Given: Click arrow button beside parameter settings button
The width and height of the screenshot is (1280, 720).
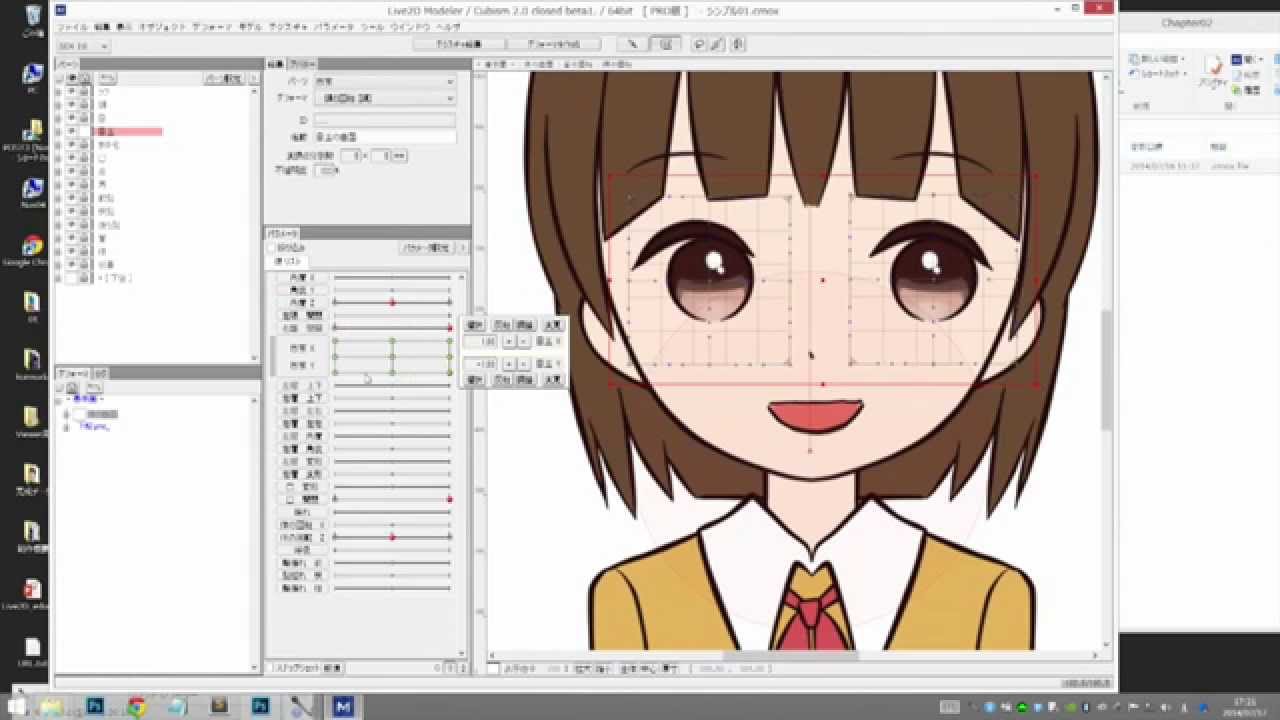Looking at the screenshot, I should (x=464, y=247).
